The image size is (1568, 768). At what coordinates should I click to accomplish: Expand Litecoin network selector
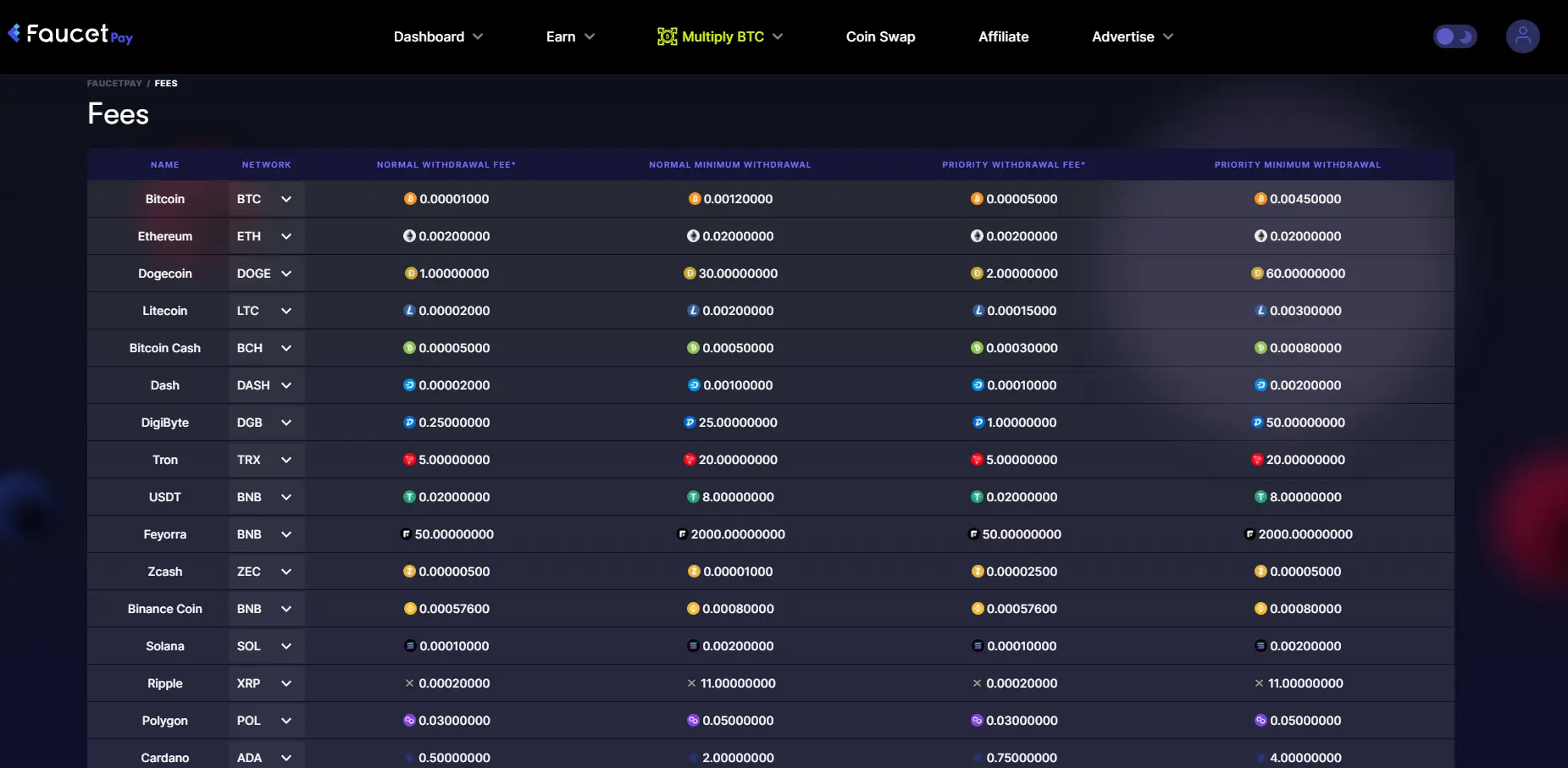pos(266,311)
